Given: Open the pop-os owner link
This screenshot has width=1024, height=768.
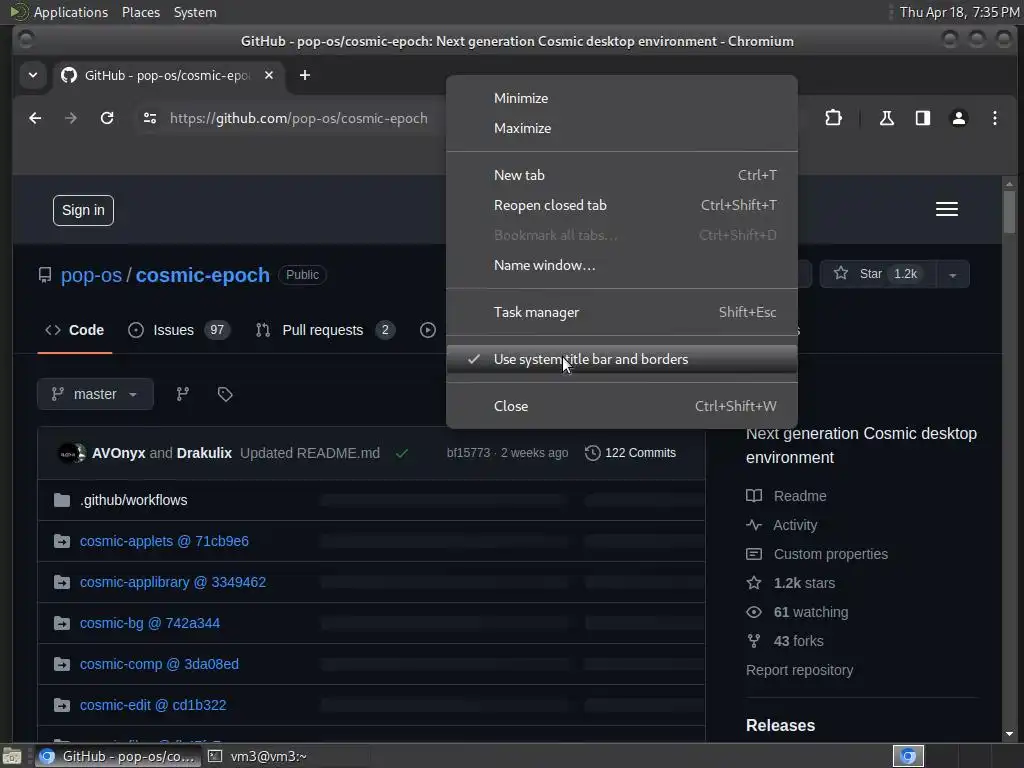Looking at the screenshot, I should [x=91, y=275].
